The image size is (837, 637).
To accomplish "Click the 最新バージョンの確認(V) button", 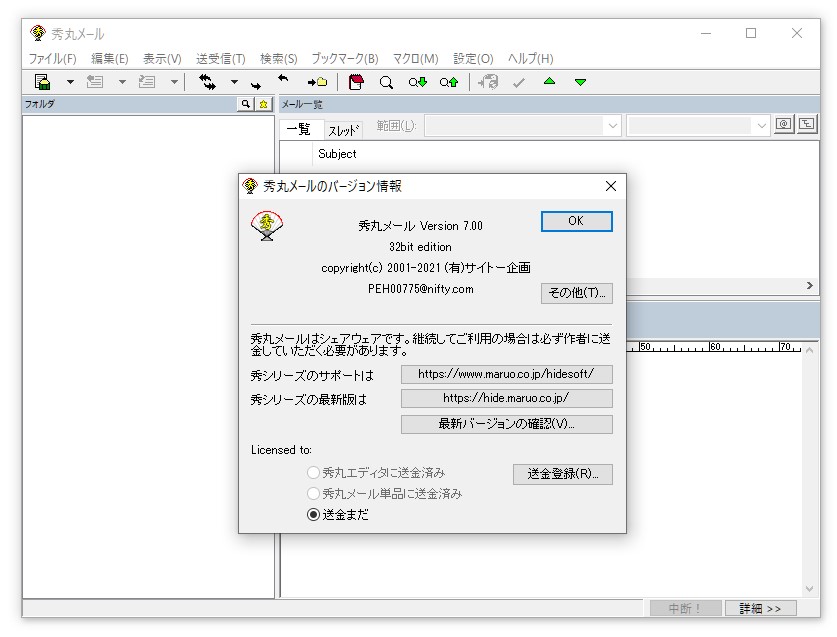I will (506, 423).
